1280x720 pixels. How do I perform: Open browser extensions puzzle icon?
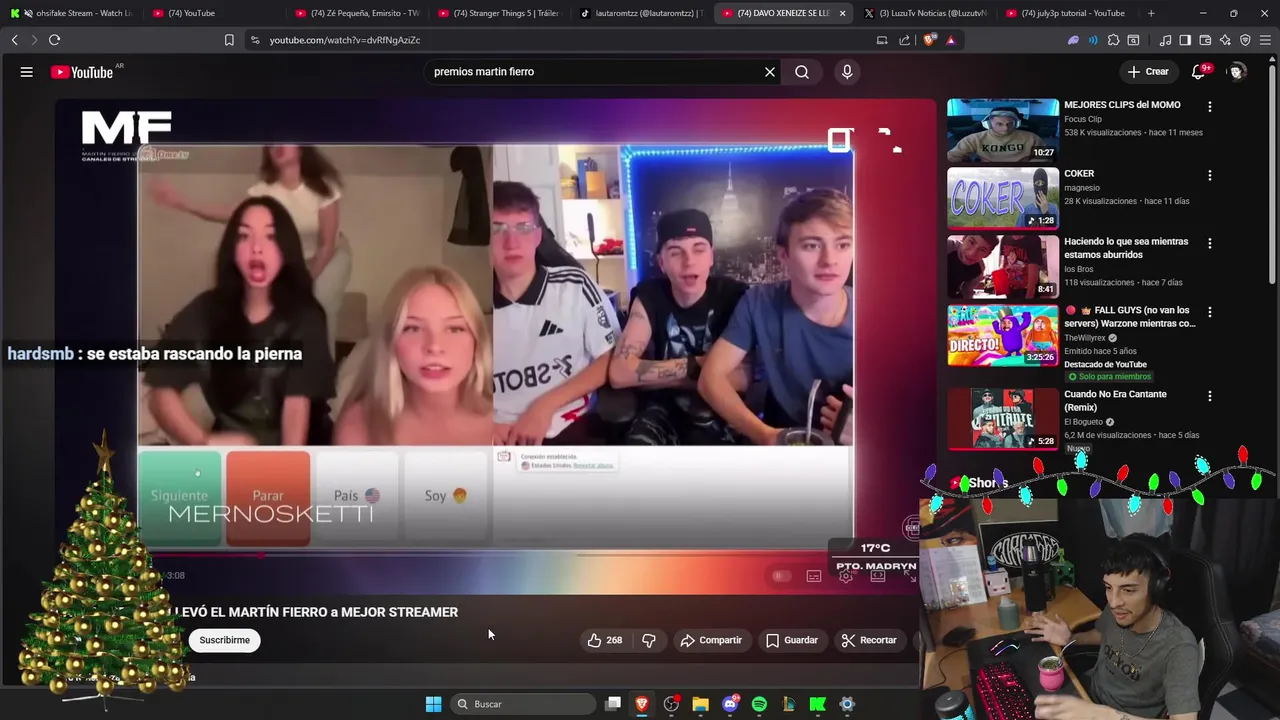point(1113,40)
